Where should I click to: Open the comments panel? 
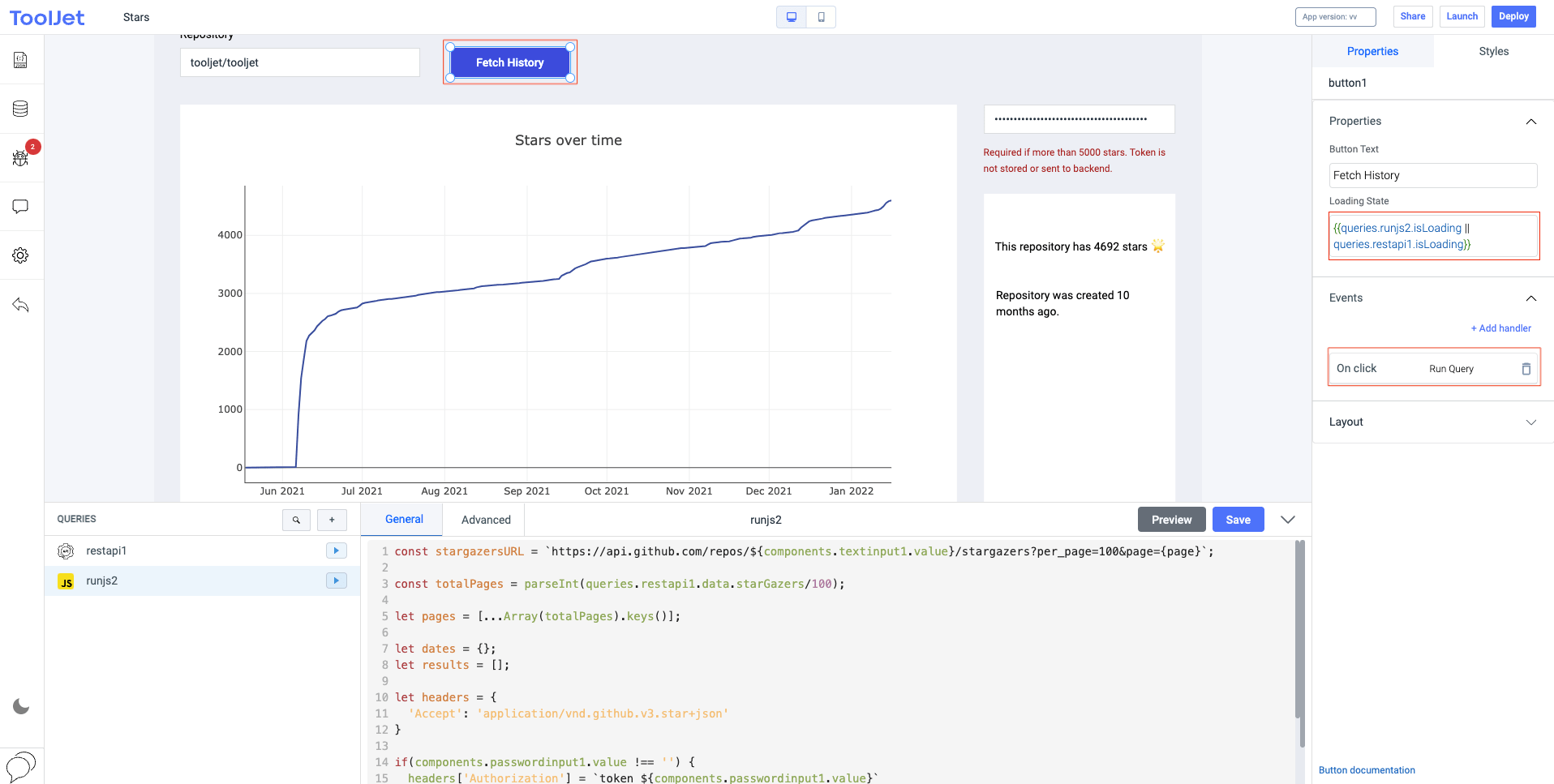[20, 206]
